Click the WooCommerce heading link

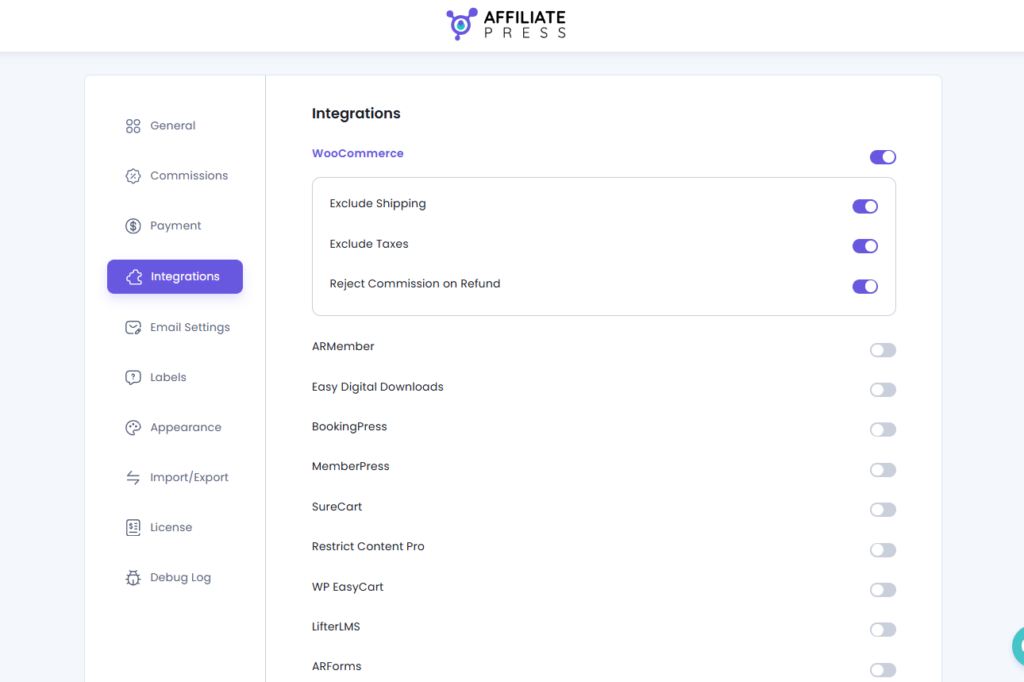coord(358,154)
